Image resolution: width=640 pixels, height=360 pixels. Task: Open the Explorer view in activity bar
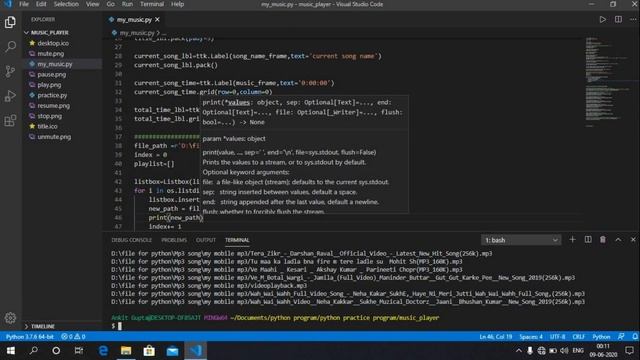10,22
